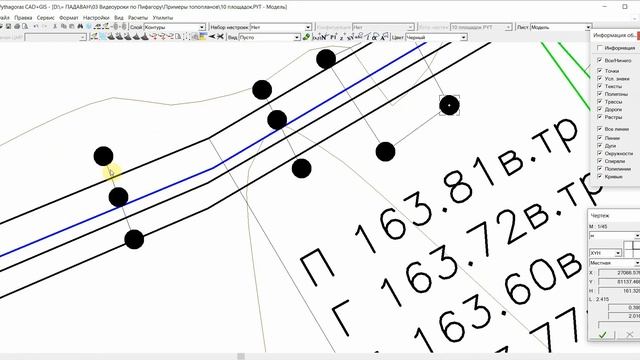Click the Save icon in the toolbar
This screenshot has width=640, height=360.
(9, 27)
